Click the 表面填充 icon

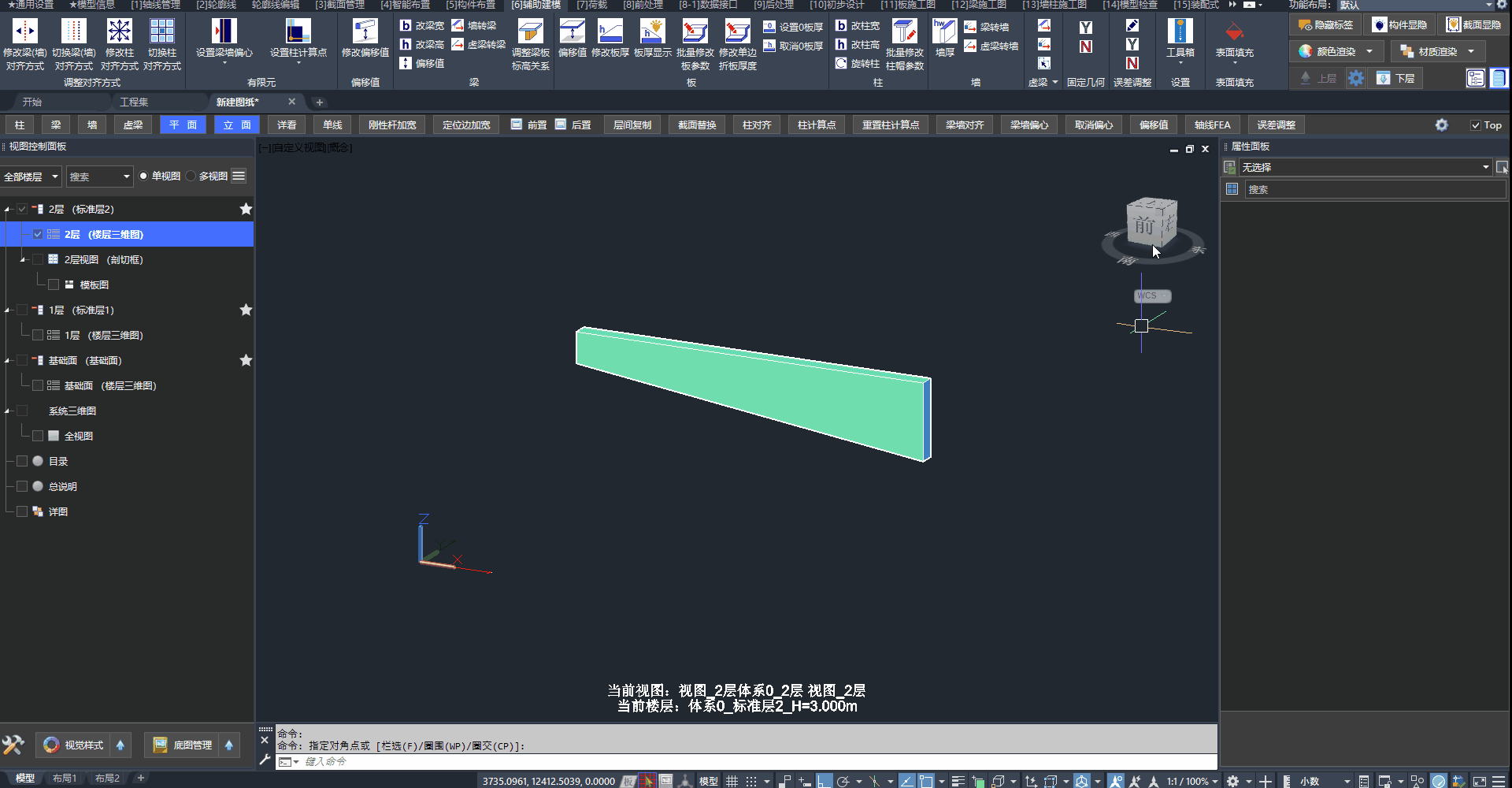click(x=1234, y=32)
